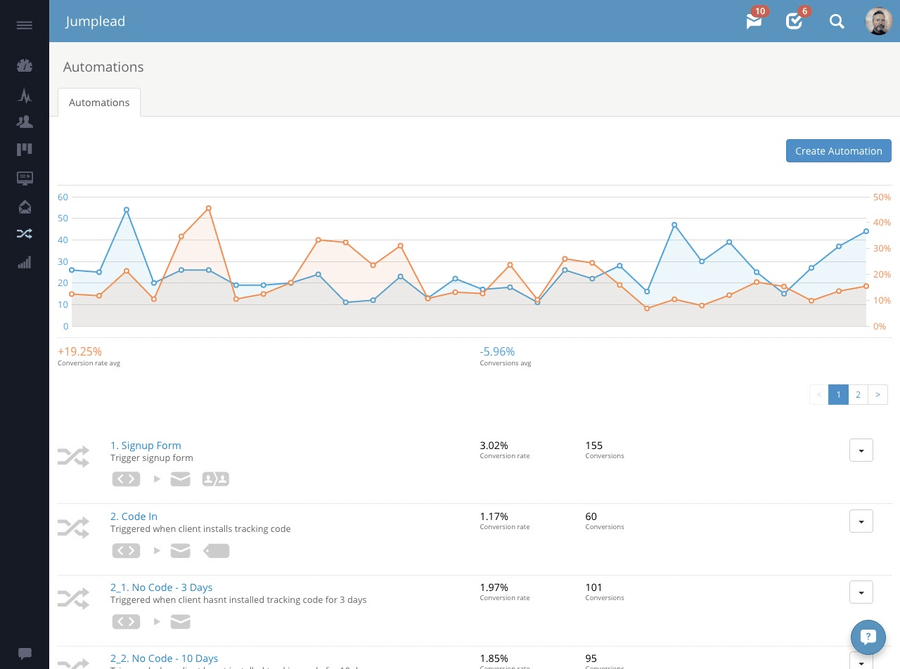Go to page 2 of automations list
900x669 pixels.
(858, 395)
